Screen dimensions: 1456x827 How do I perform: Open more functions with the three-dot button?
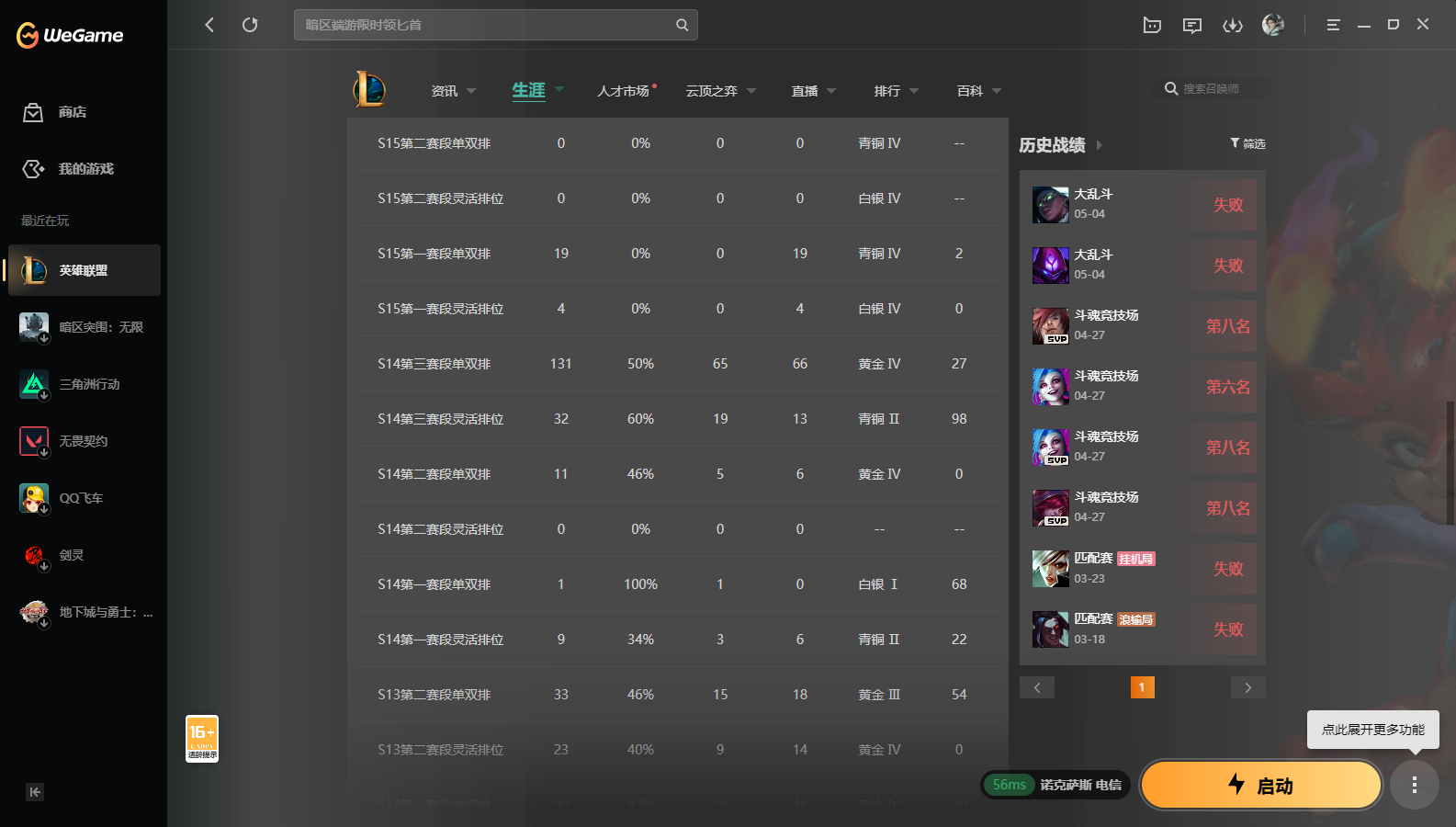point(1415,785)
